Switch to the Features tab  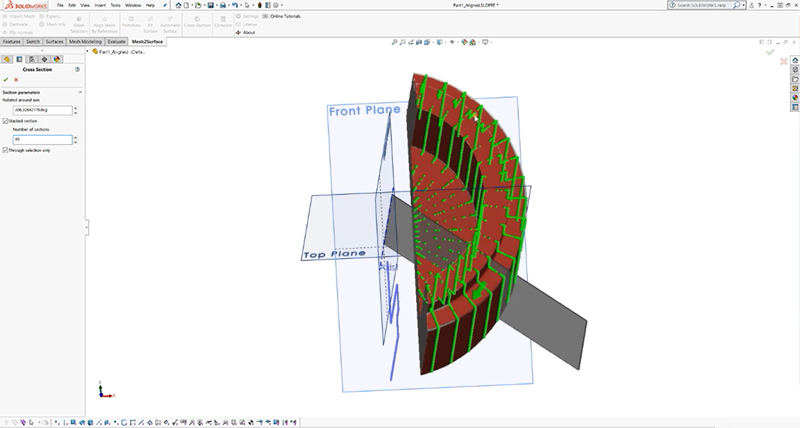(x=11, y=42)
